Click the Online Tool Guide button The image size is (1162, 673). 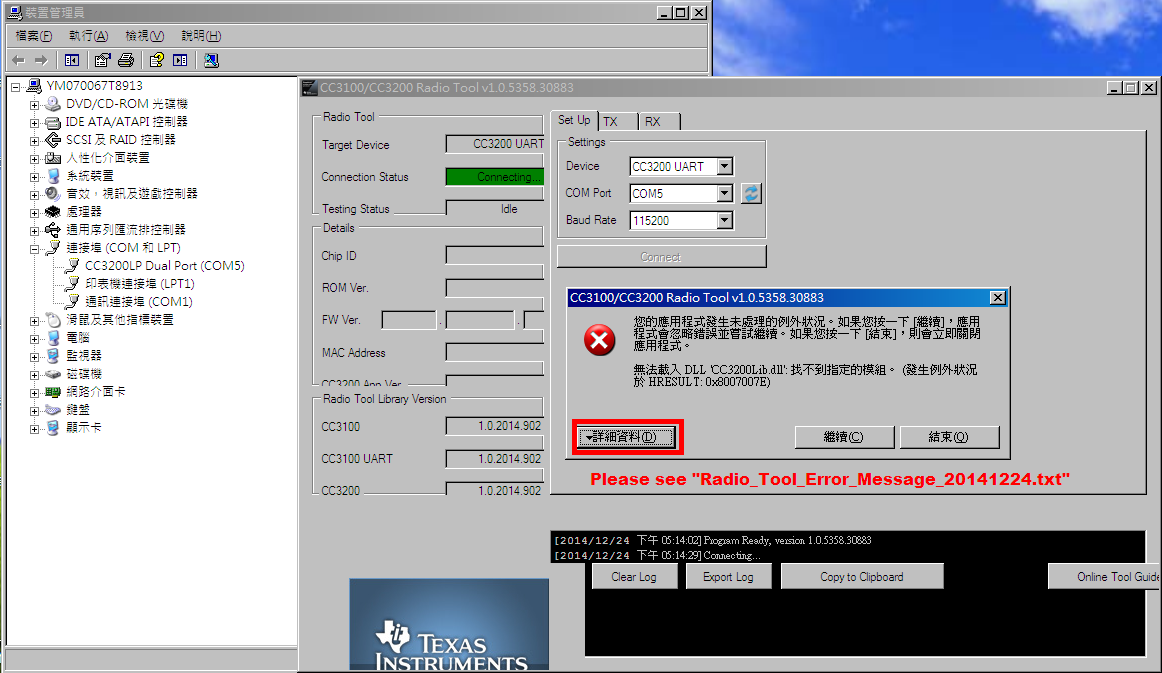point(1104,577)
